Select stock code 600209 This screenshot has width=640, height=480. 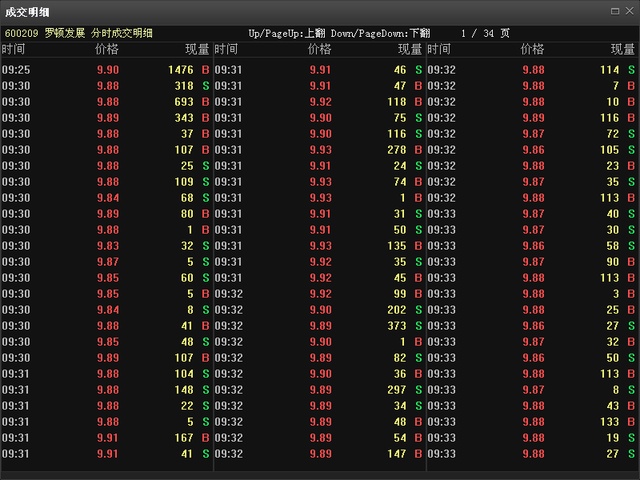tap(21, 33)
